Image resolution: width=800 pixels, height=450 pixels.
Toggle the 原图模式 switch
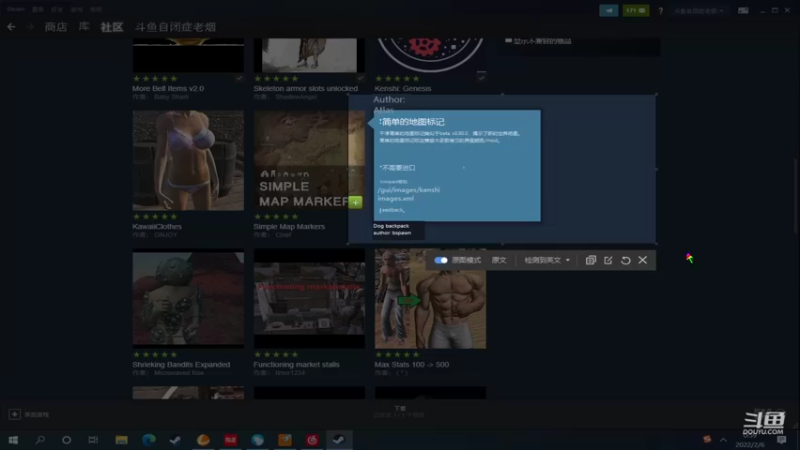[441, 260]
